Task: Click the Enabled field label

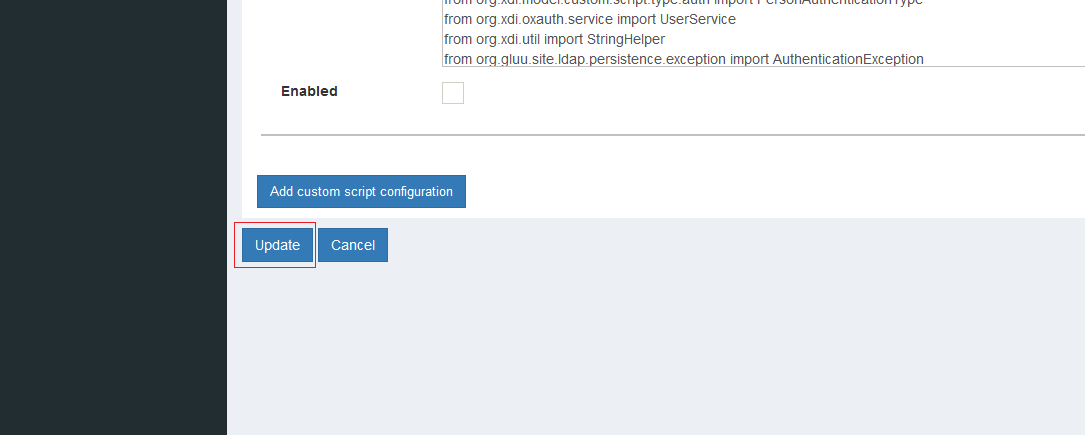Action: point(309,91)
